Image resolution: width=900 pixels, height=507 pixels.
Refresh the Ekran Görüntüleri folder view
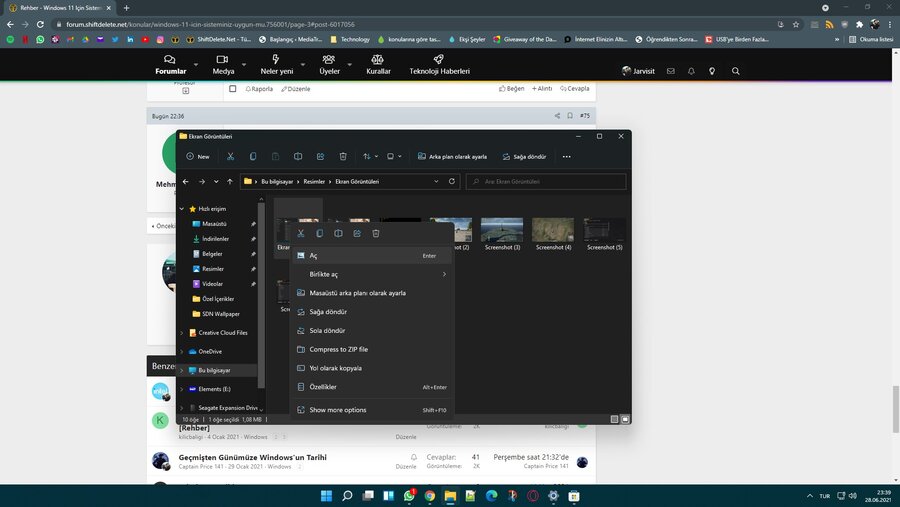pyautogui.click(x=452, y=182)
